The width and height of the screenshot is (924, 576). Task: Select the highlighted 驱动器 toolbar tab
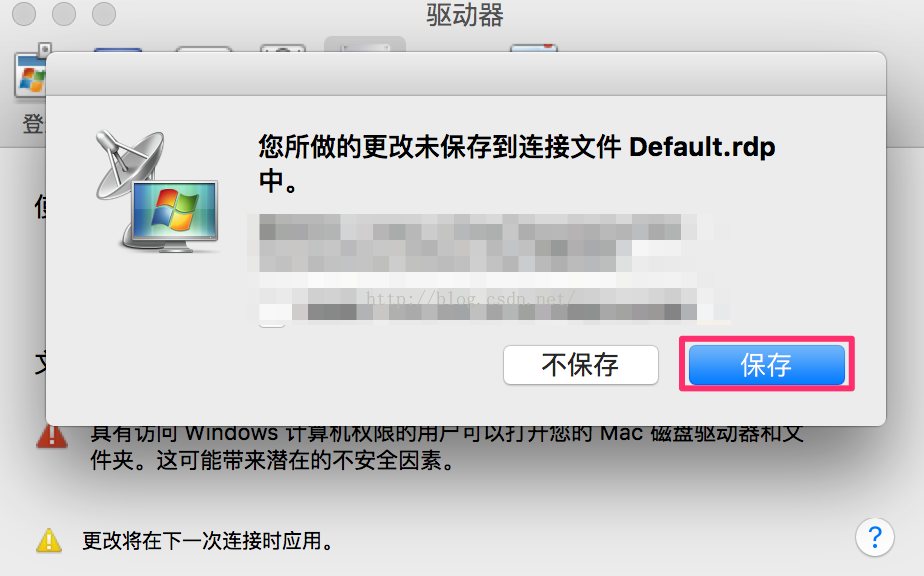pos(365,44)
